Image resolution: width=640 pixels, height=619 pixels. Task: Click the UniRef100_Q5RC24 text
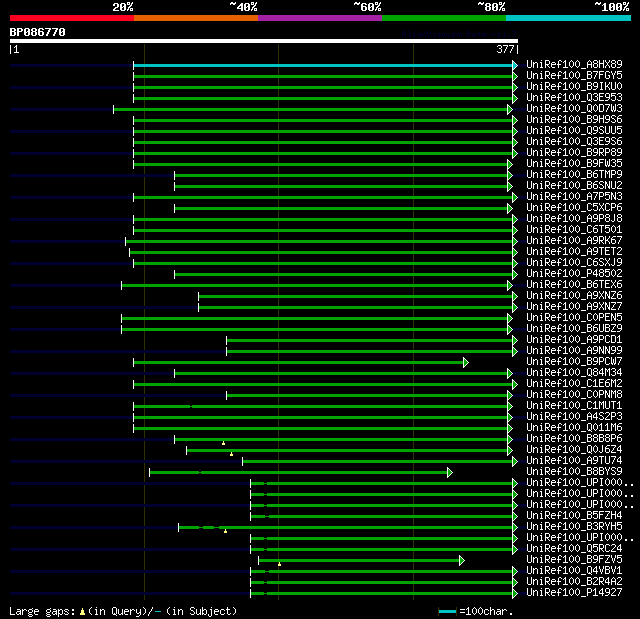tap(574, 549)
